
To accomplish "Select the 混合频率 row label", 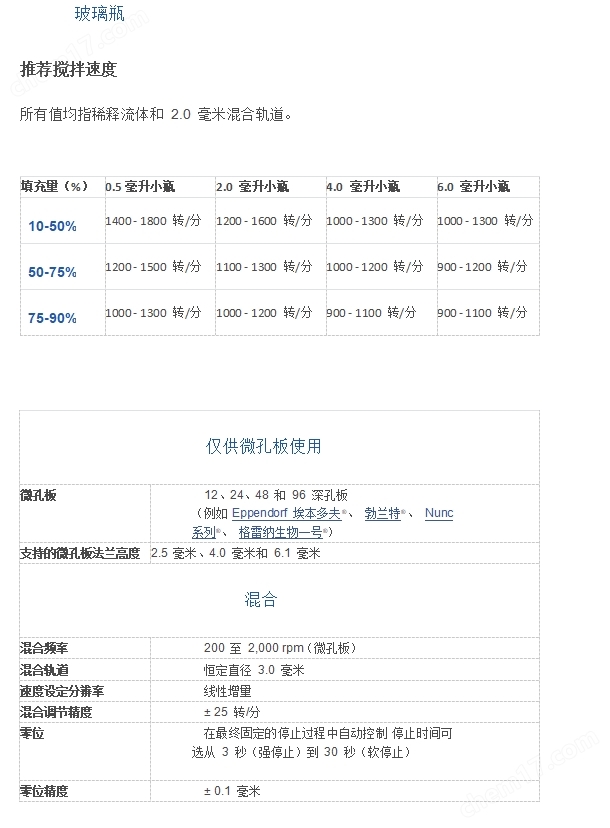I will tap(44, 648).
